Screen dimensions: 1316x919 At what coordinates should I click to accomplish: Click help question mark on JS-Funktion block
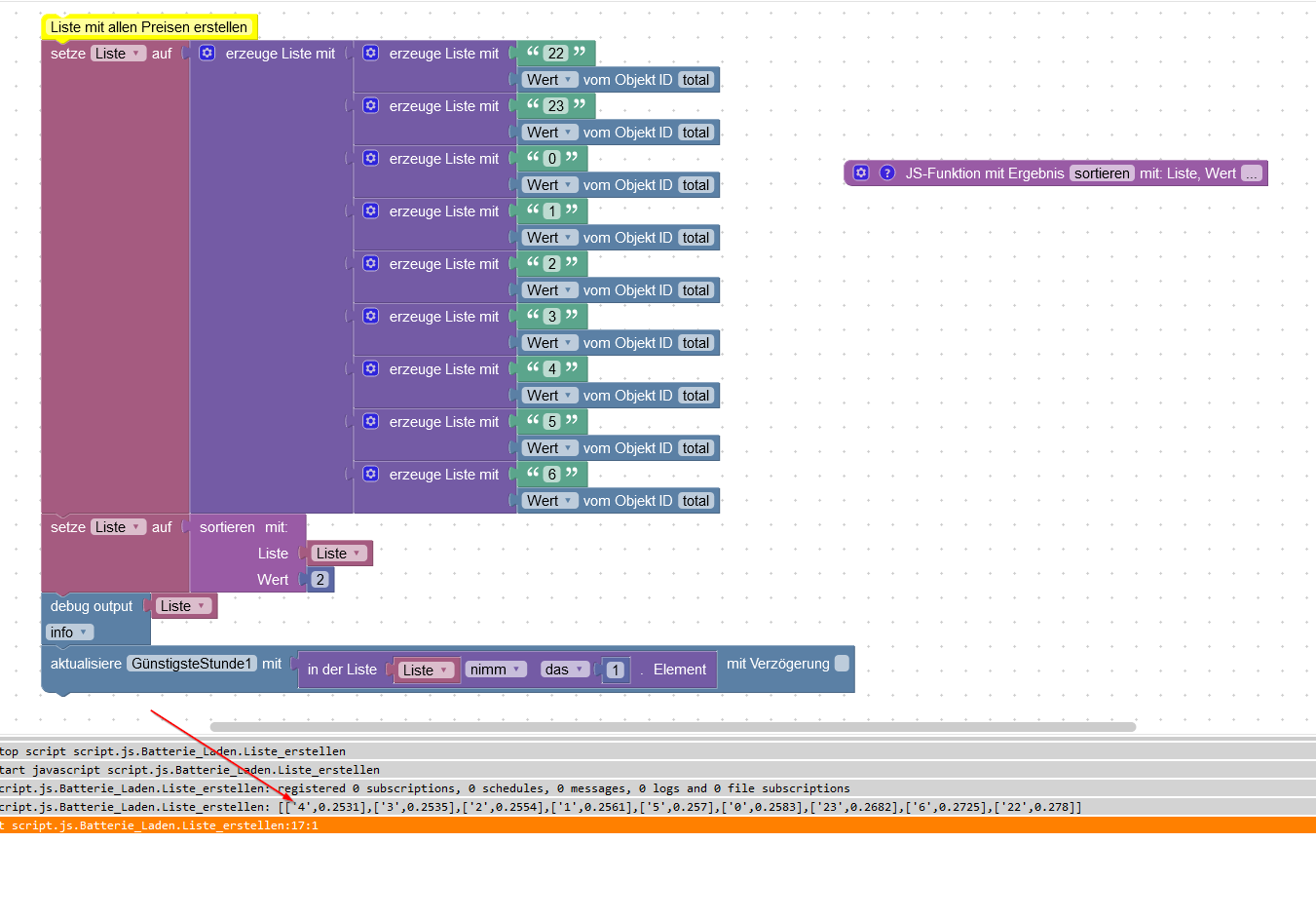pos(887,172)
